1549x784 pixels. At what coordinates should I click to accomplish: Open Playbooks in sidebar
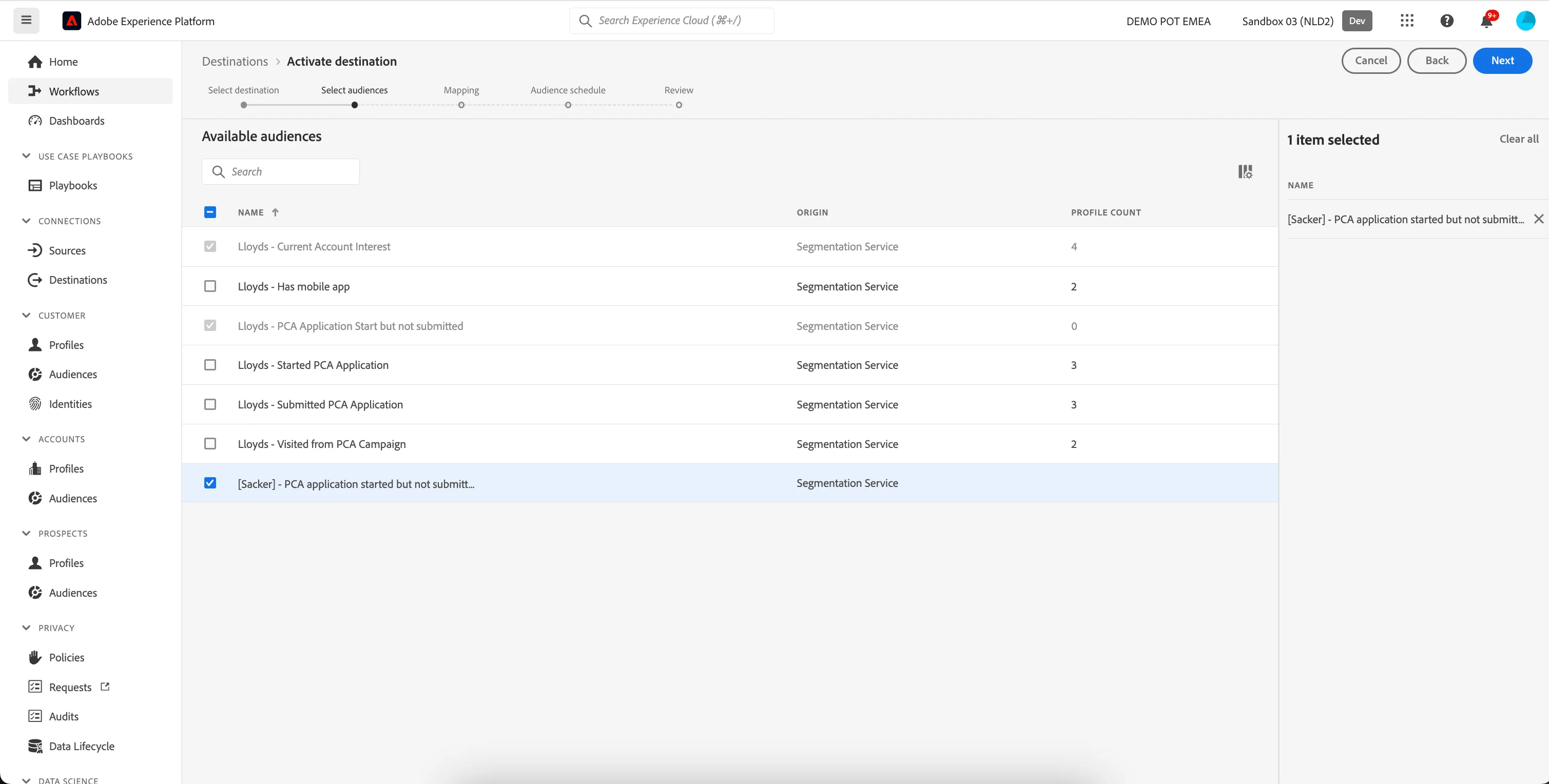[63, 185]
